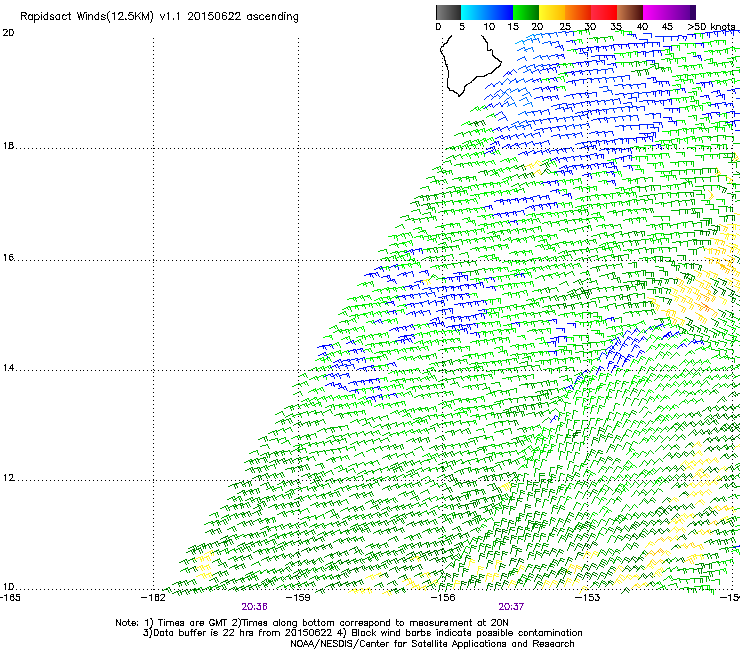Viewport: 740px width, 650px height.
Task: Click the '0' legend speed label
Action: [x=438, y=27]
